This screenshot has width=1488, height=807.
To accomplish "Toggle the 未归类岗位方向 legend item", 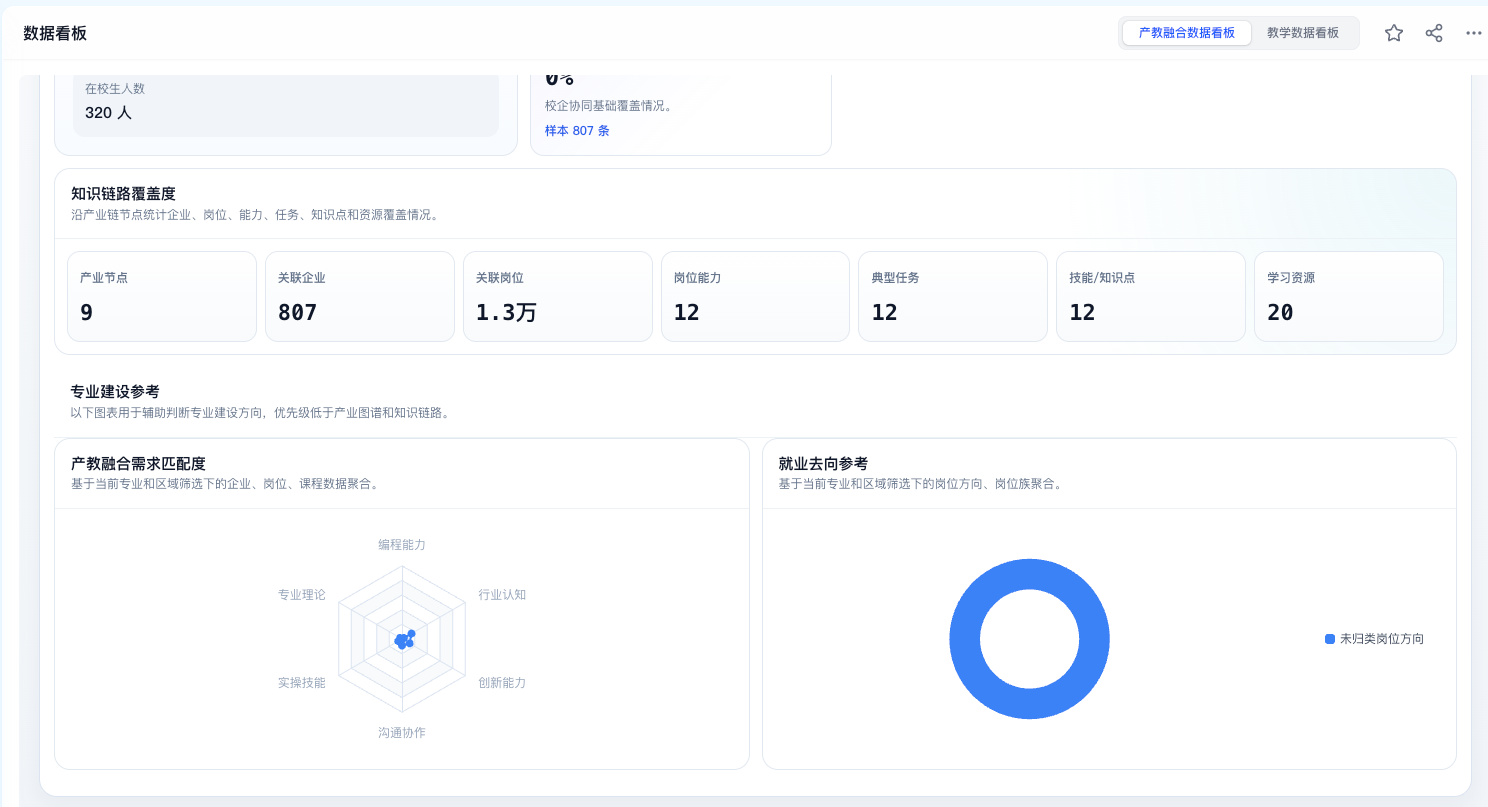I will (x=1374, y=639).
